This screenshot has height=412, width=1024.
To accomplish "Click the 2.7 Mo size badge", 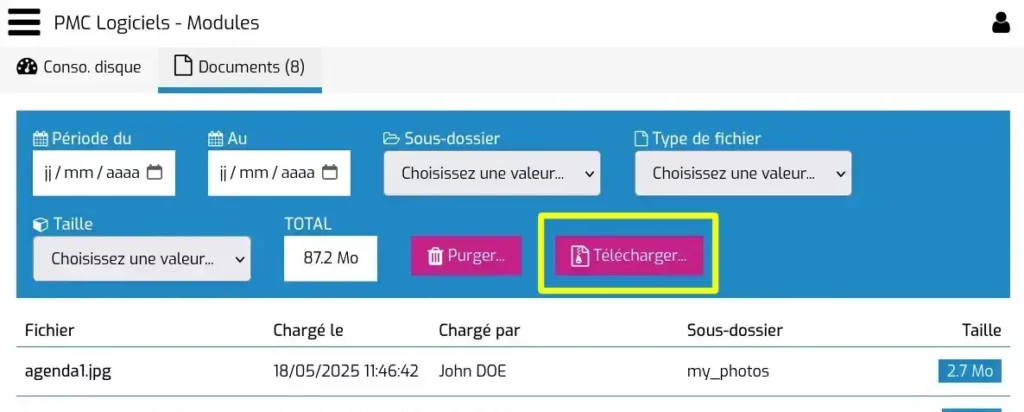I will 970,371.
